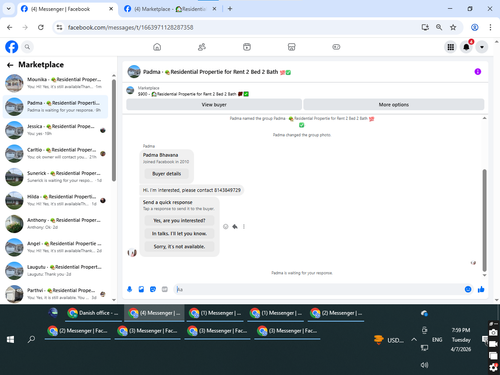This screenshot has height=375, width=500.
Task: Switch to the Marketplace browser tab
Action: click(170, 9)
